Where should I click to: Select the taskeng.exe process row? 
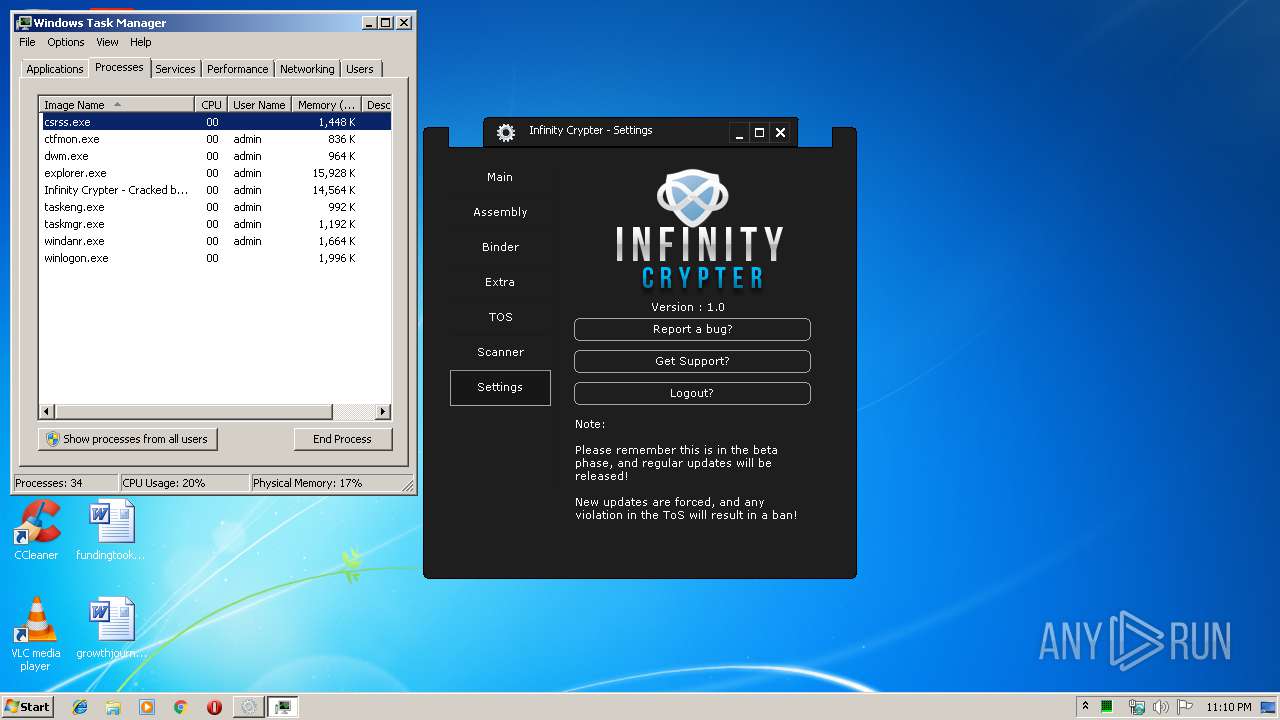coord(215,207)
